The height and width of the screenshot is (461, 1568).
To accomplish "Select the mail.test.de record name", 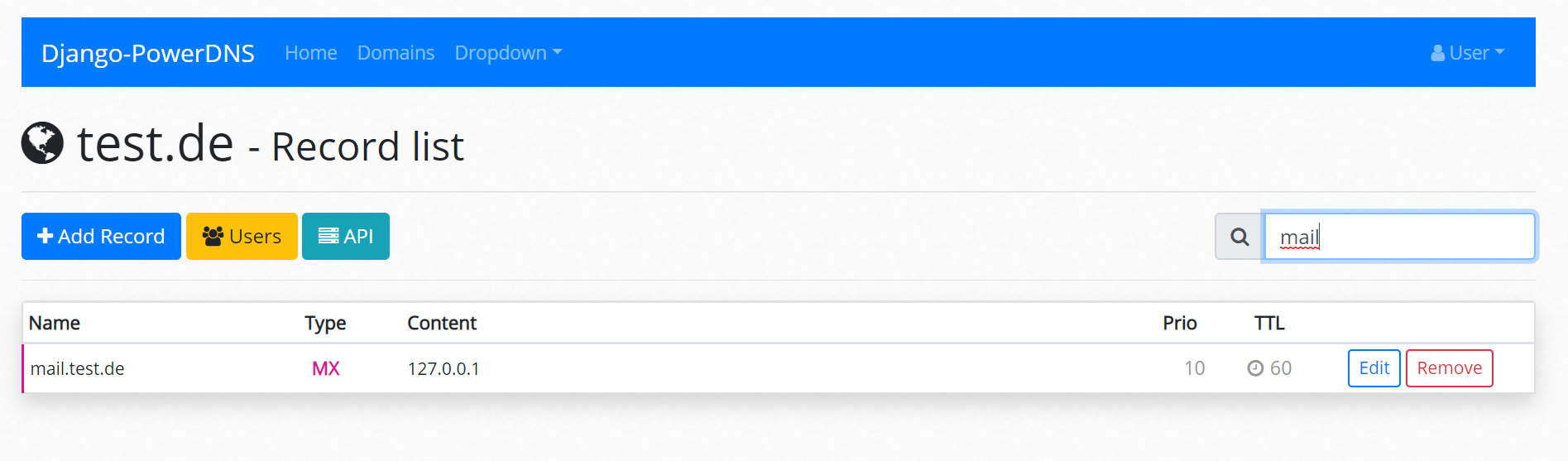I will [x=78, y=368].
